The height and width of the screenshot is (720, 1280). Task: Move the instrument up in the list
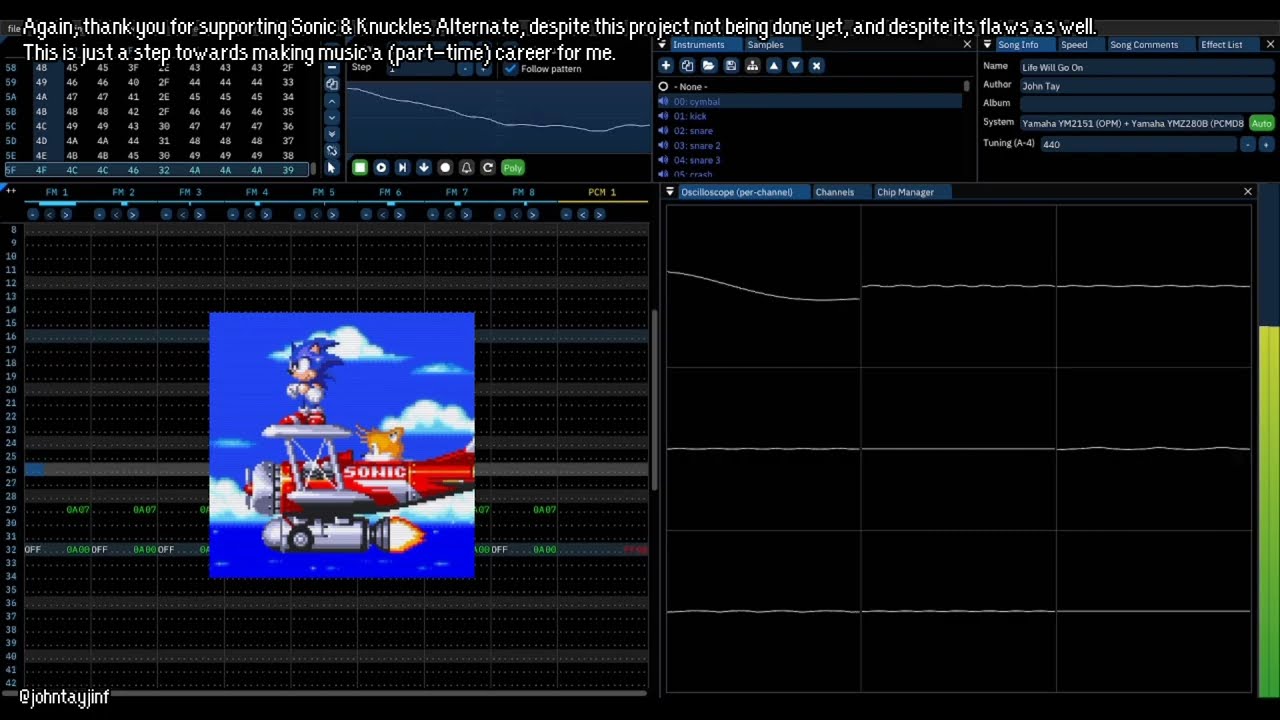[x=773, y=65]
